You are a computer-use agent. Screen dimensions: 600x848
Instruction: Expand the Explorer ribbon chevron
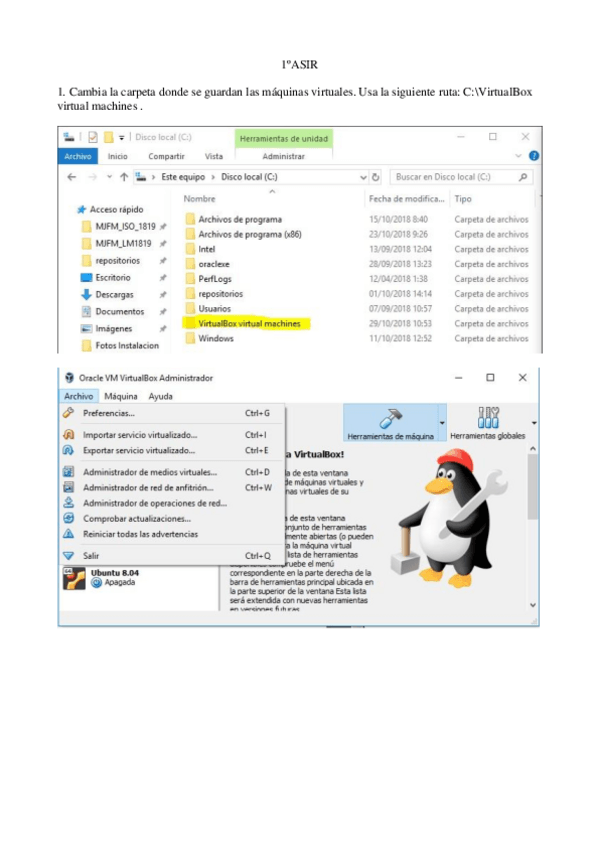click(518, 156)
